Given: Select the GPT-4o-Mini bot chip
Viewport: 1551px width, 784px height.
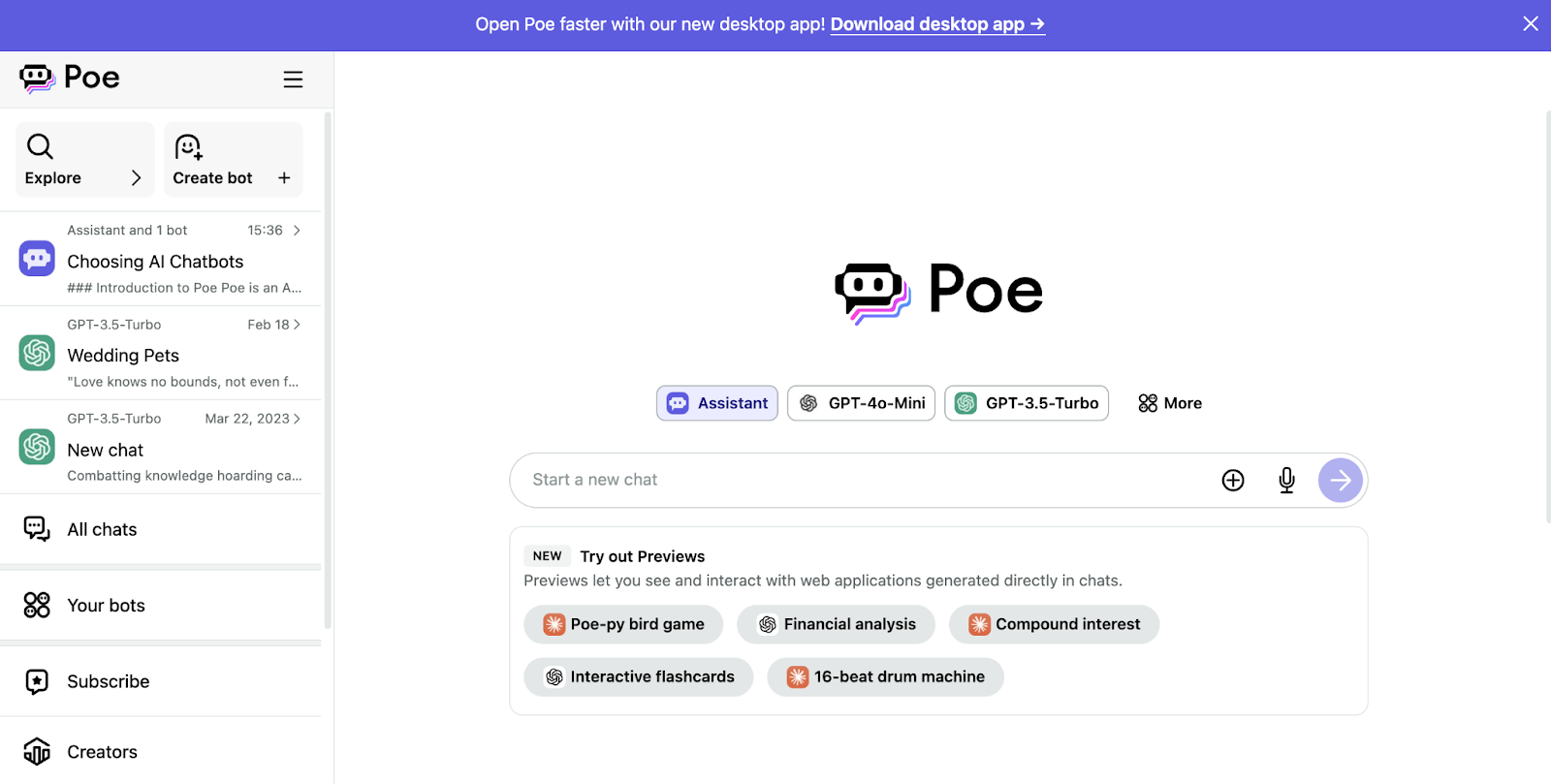Looking at the screenshot, I should click(861, 403).
